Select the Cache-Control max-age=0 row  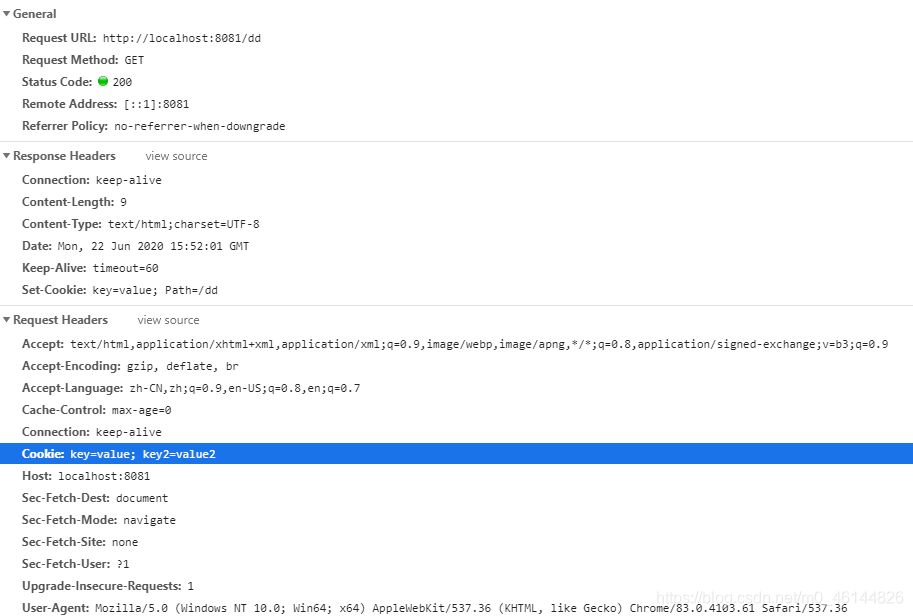pos(456,410)
